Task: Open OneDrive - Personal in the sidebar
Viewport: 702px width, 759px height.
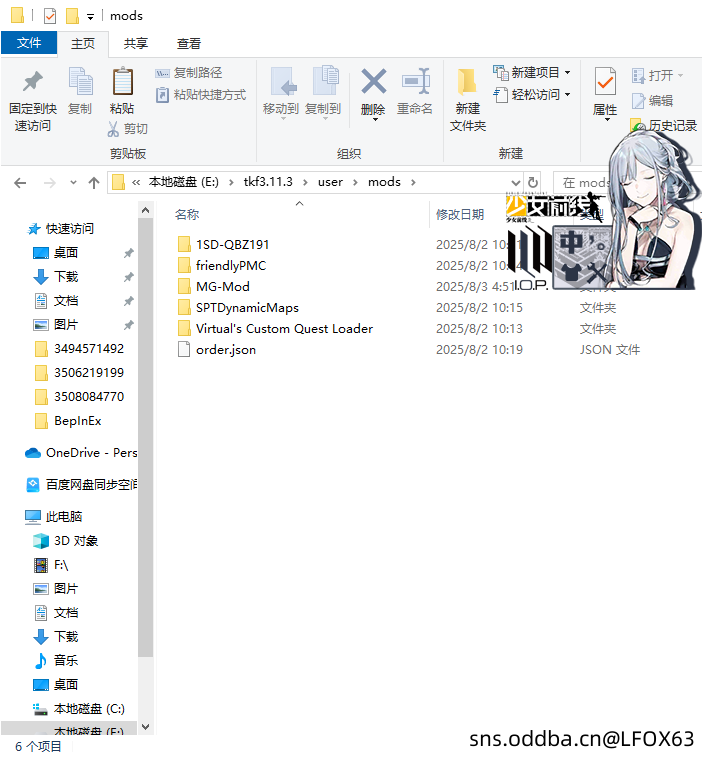Action: (91, 453)
